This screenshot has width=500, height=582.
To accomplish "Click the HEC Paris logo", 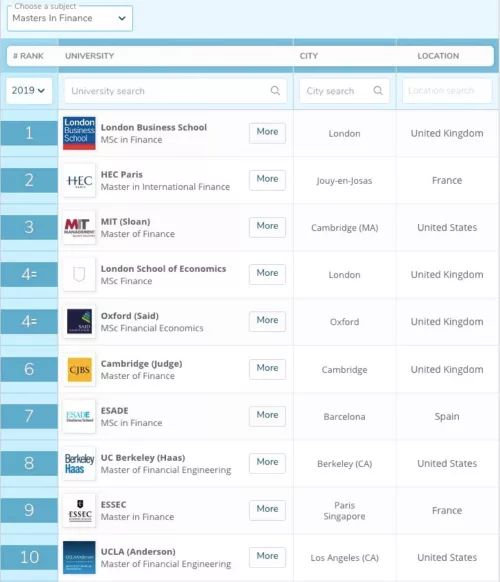I will [x=79, y=181].
